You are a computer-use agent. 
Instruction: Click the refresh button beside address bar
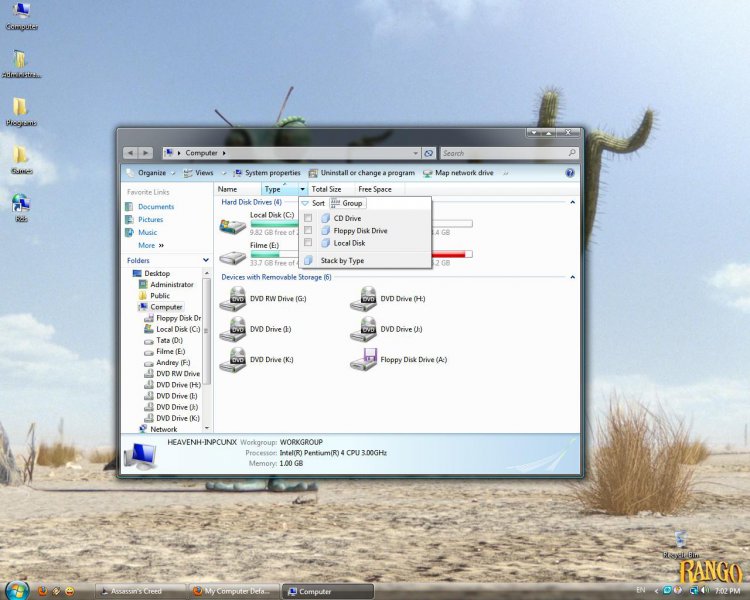pos(429,153)
